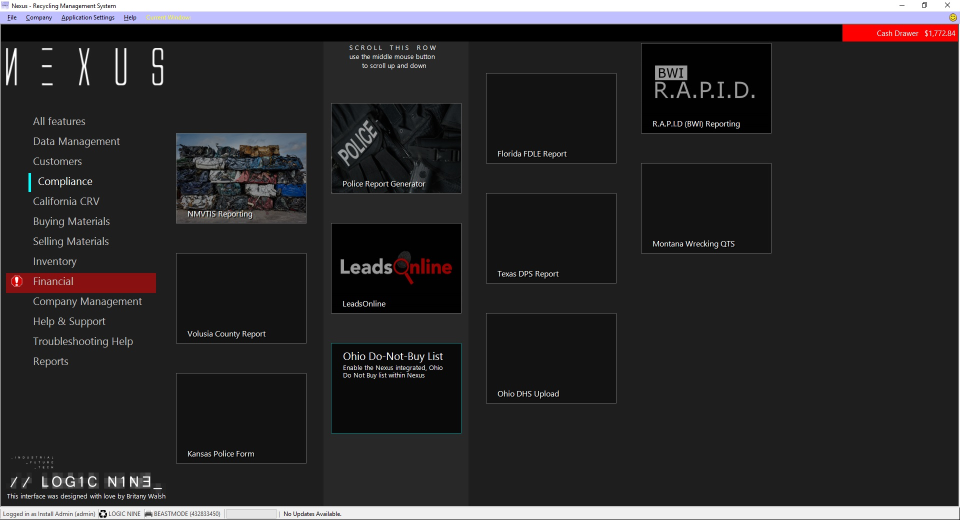Select All features in the sidebar
Viewport: 960px width, 520px height.
59,121
